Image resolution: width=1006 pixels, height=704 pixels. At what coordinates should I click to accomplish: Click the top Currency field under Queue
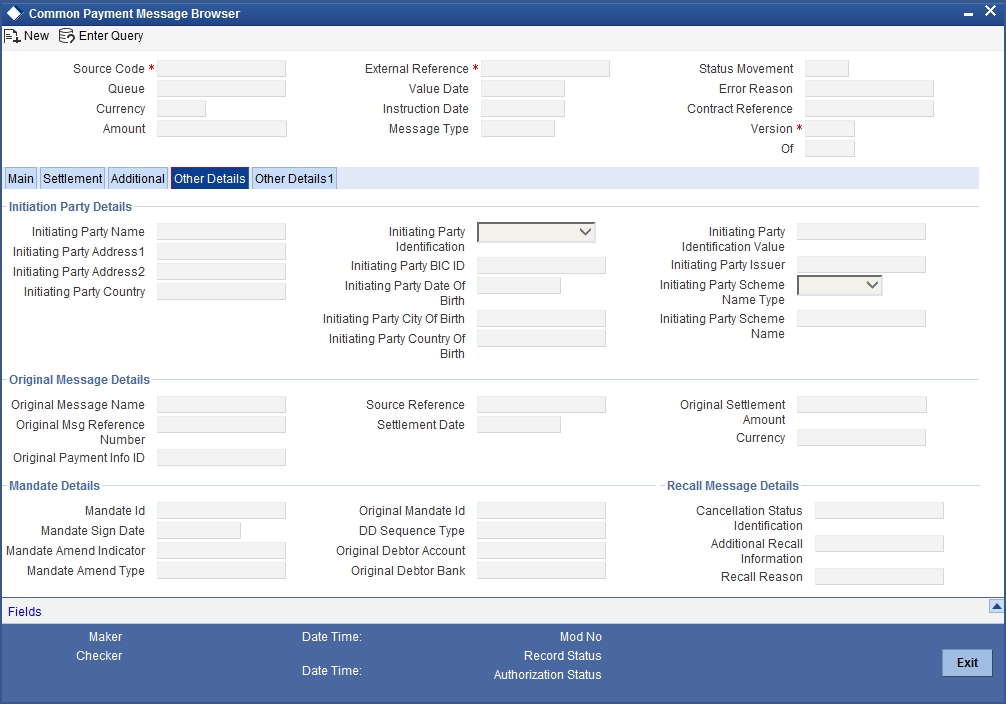[182, 108]
